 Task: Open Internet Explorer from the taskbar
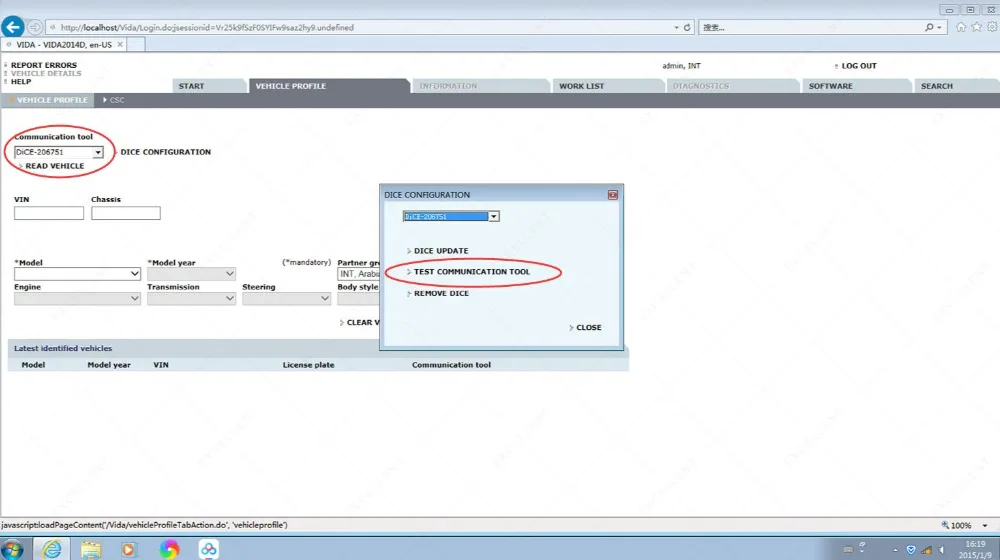click(x=52, y=549)
